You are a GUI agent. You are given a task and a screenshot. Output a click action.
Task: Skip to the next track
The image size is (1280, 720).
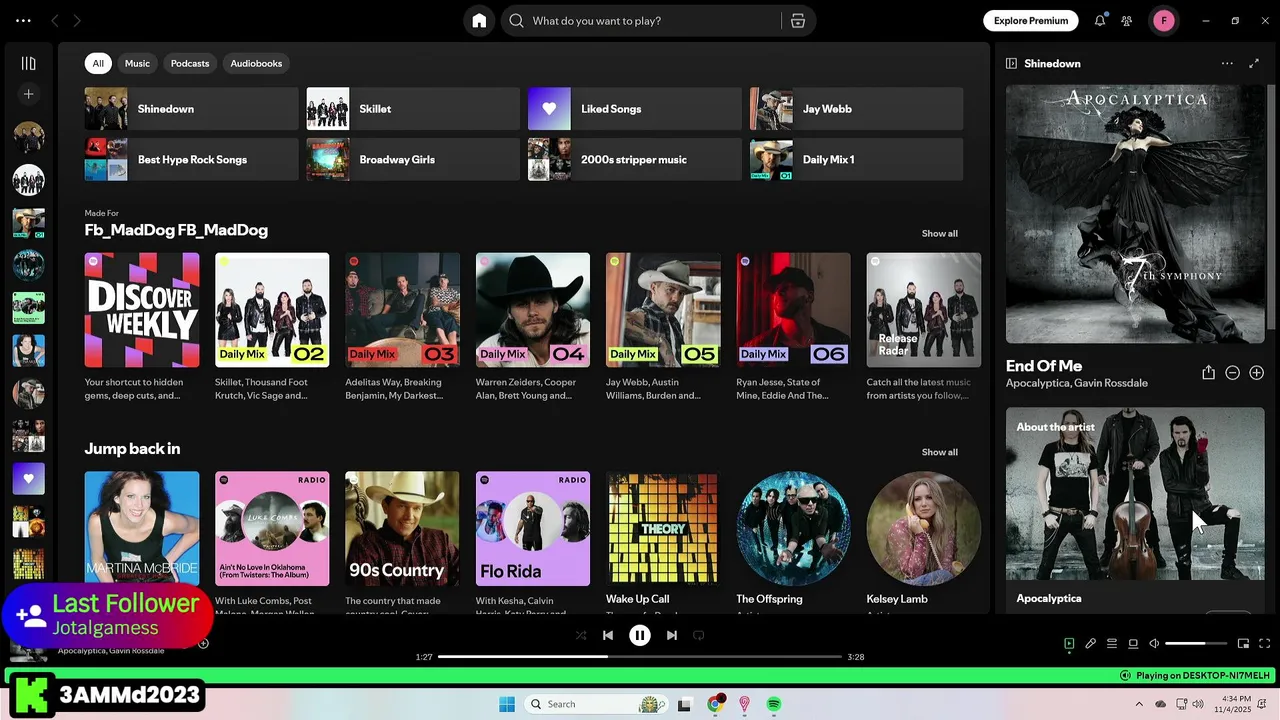[672, 635]
